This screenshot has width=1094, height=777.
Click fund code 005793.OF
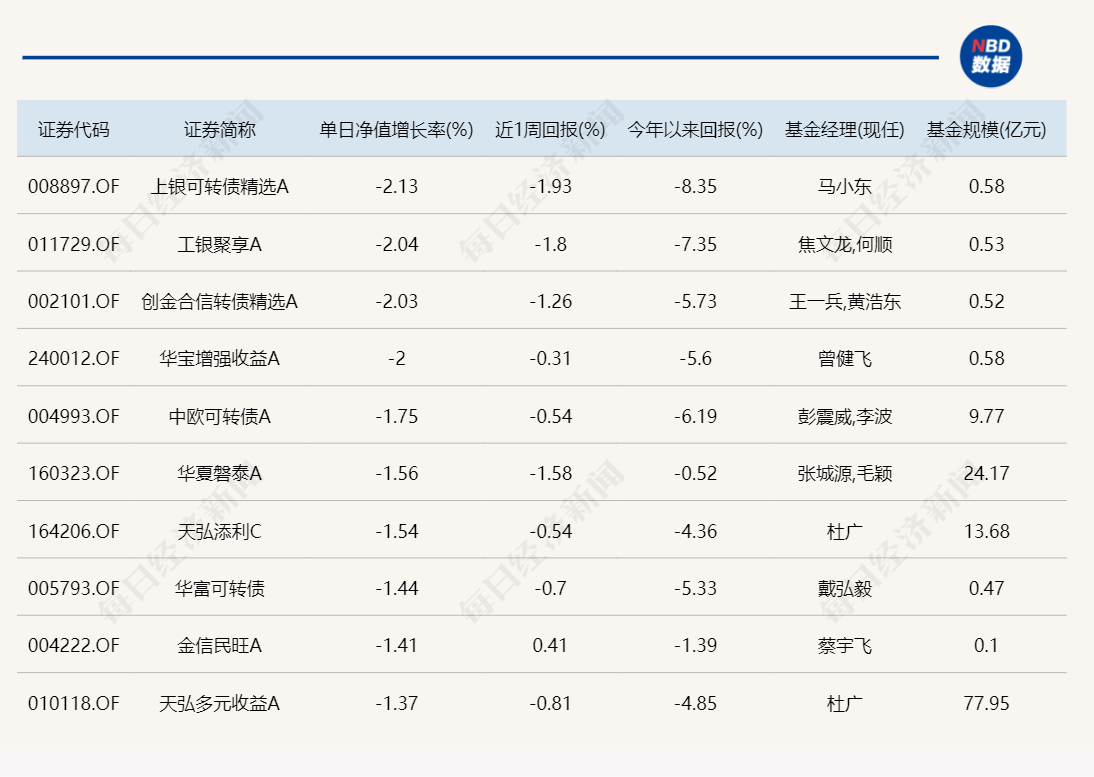(73, 589)
